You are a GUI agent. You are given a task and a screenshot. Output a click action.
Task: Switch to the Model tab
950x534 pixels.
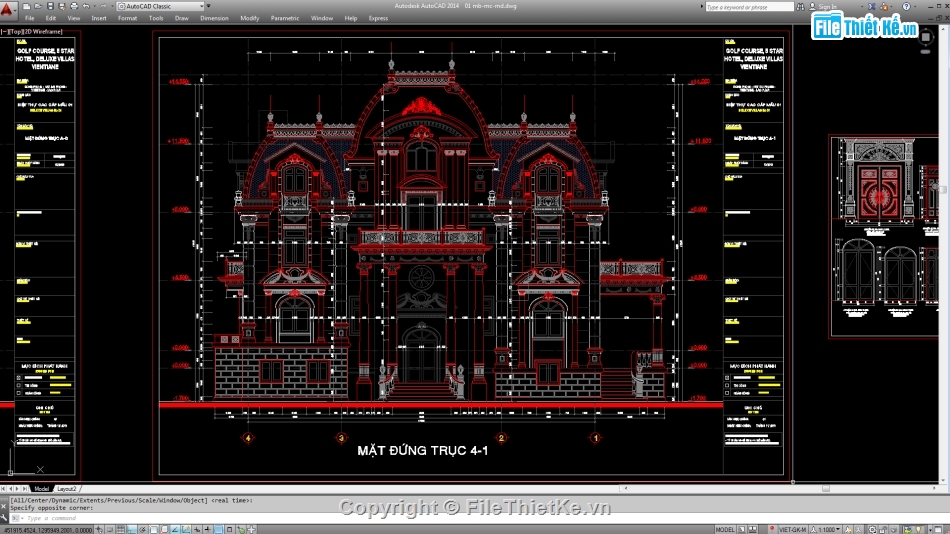42,489
